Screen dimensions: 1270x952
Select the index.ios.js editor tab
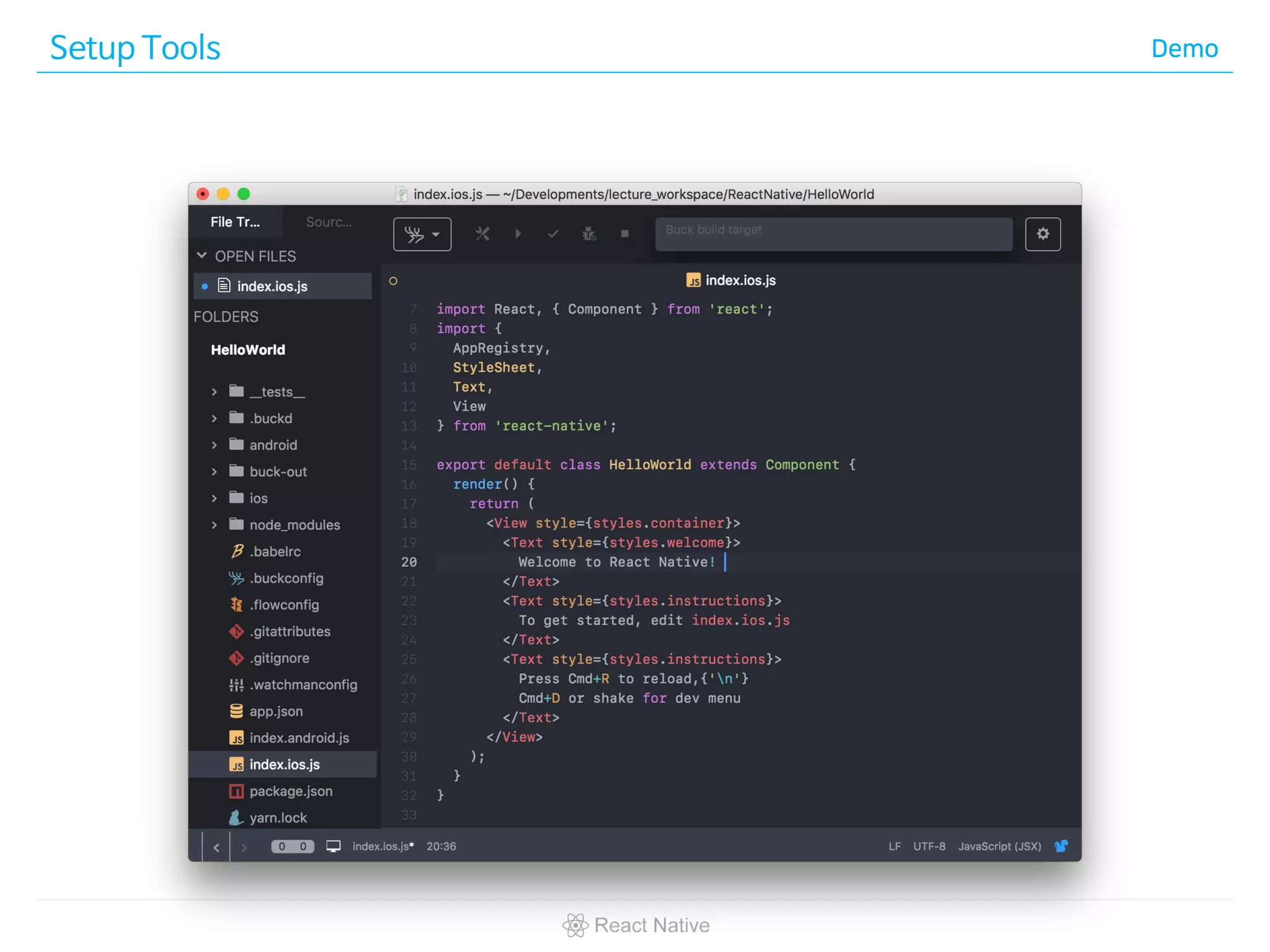click(x=732, y=280)
